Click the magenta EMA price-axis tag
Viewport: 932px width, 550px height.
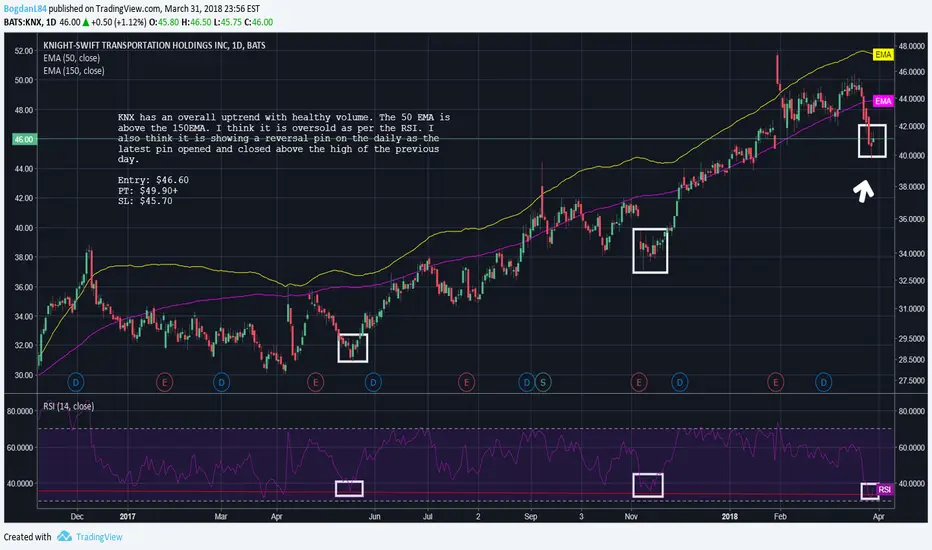pos(883,101)
